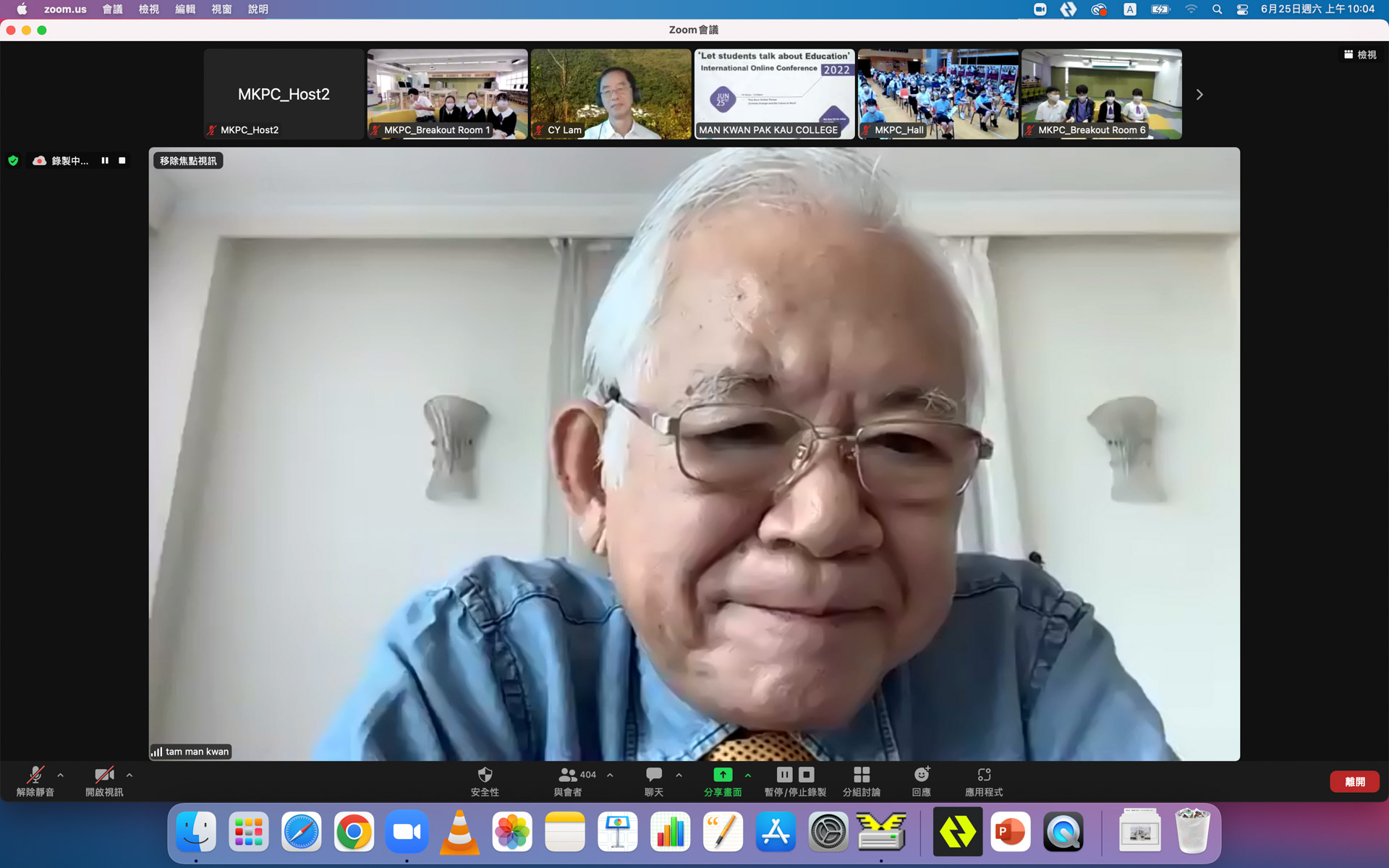
Task: Open Safari from the Dock
Action: click(301, 832)
